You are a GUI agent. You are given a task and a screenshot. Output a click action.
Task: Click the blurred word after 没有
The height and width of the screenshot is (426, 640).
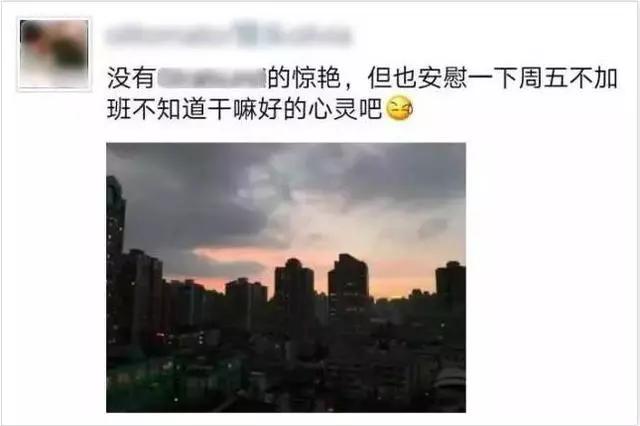tap(211, 78)
